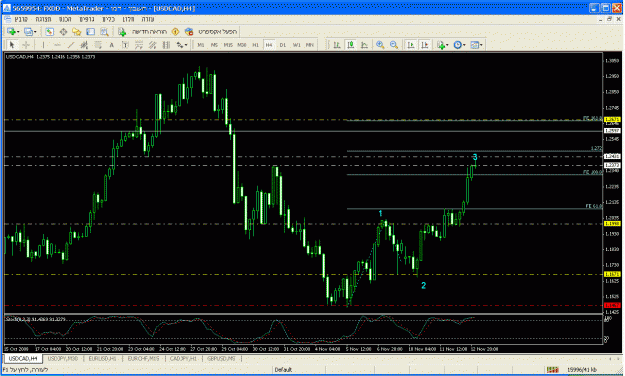Zoom in on the chart
Screen dimensions: 625x376
click(380, 45)
